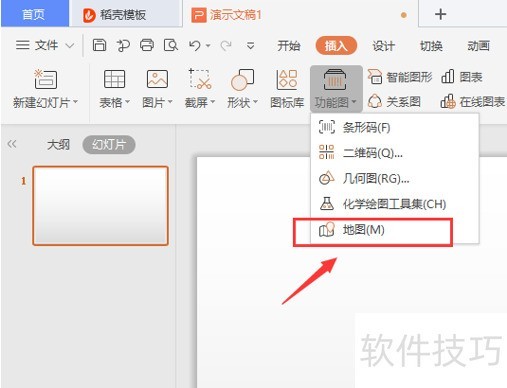Click the 新建幻灯片 icon

(x=46, y=79)
